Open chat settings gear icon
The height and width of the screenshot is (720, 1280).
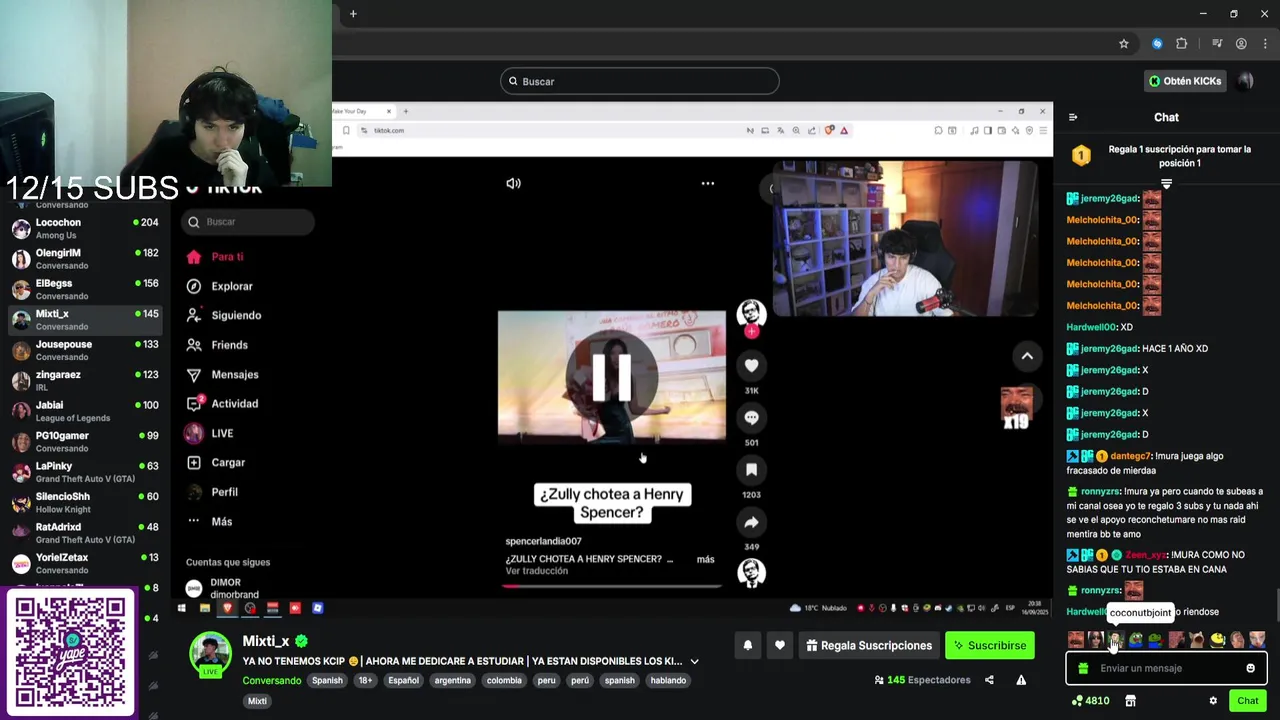point(1213,701)
